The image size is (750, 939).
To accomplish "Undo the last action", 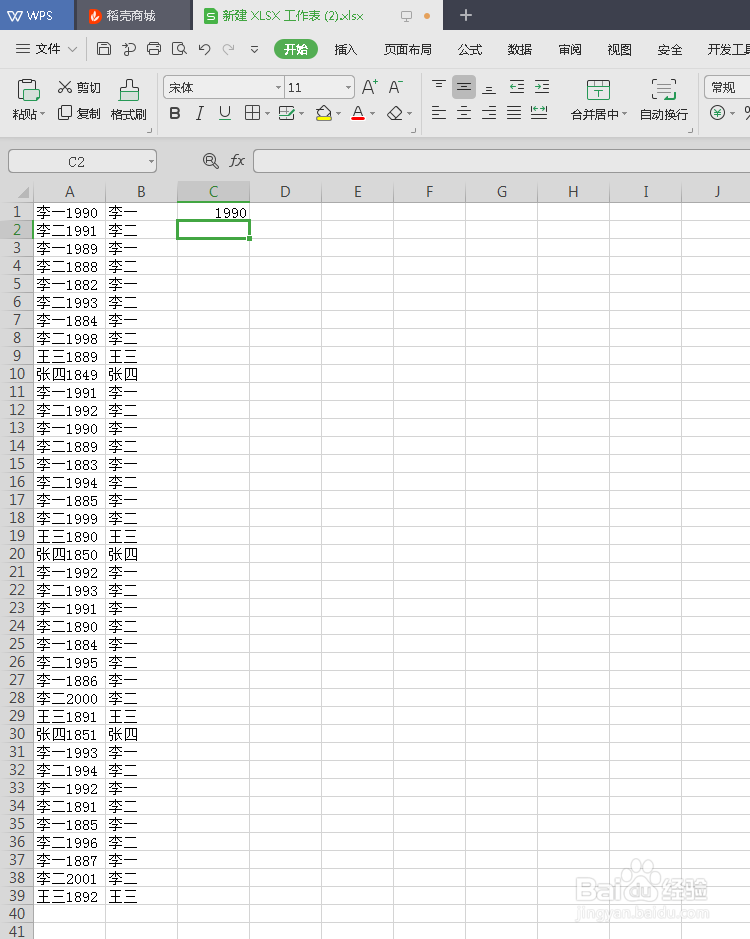I will pyautogui.click(x=204, y=49).
